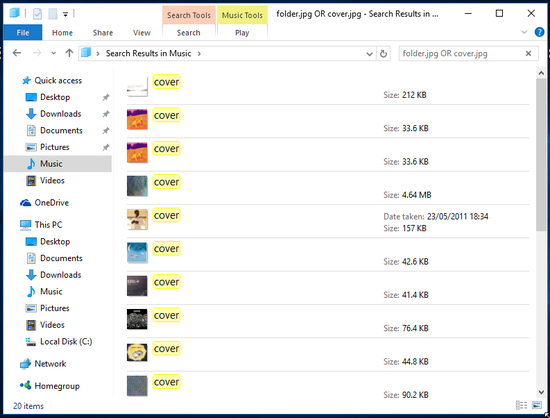550x418 pixels.
Task: Click the chevron after Search Results in Music
Action: point(199,54)
